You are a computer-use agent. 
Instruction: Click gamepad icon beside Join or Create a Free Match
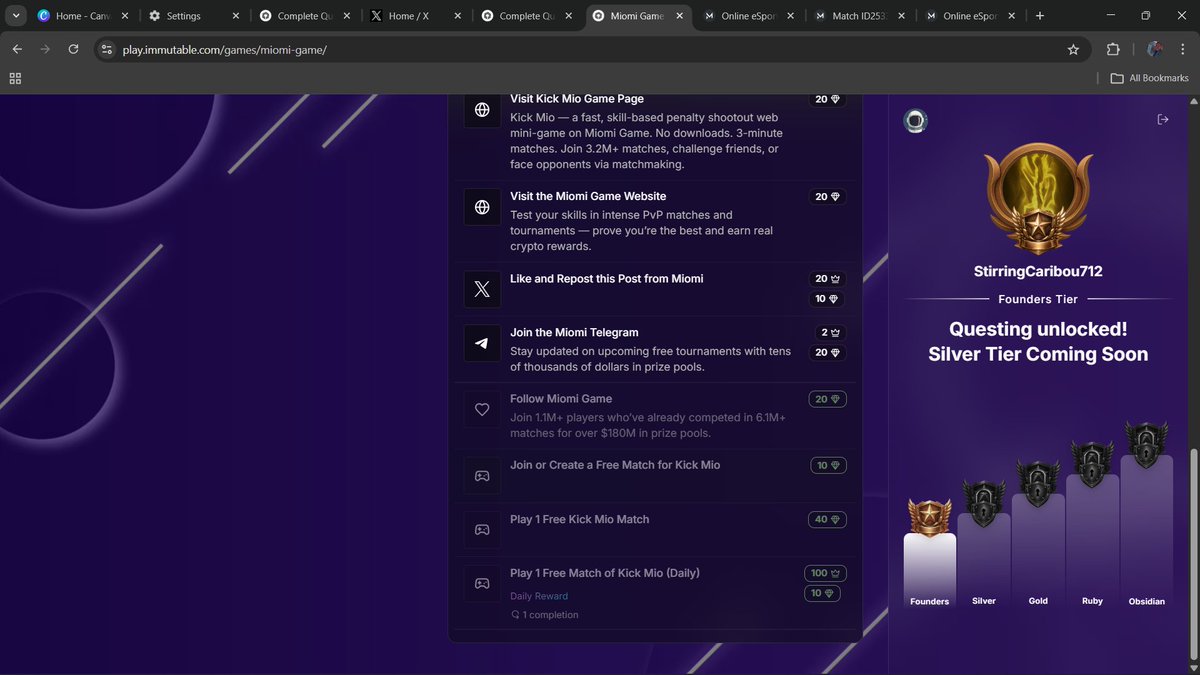pyautogui.click(x=482, y=475)
